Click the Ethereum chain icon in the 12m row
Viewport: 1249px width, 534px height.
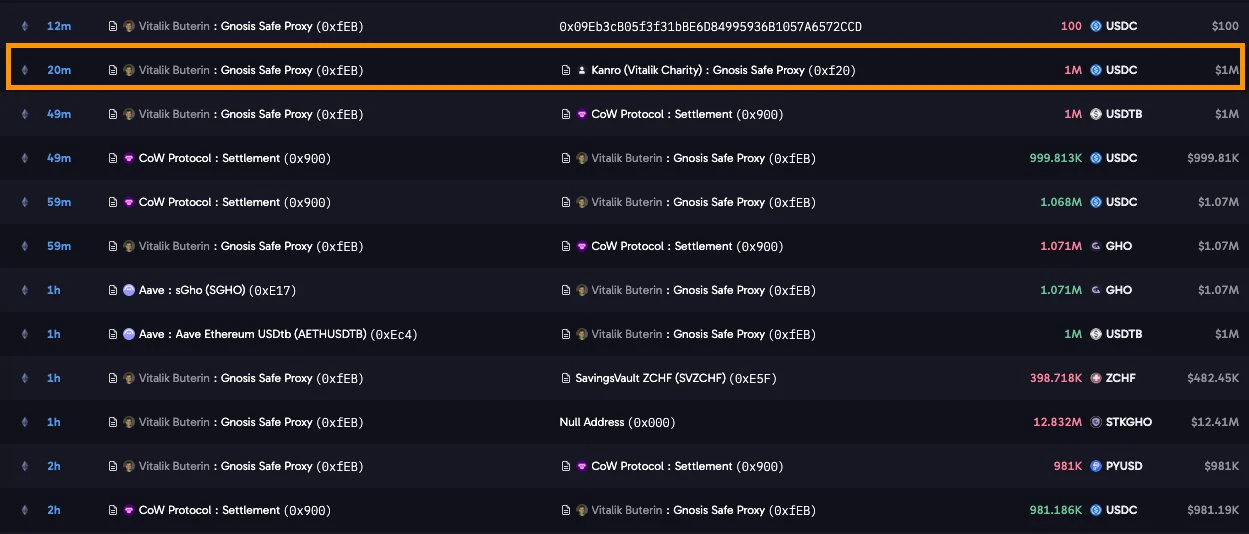point(25,26)
